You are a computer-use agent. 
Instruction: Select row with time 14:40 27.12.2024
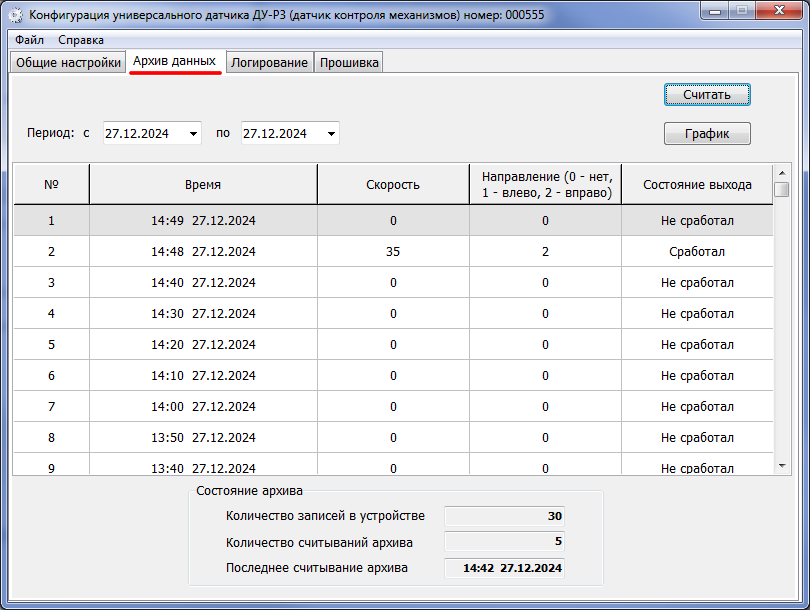pyautogui.click(x=393, y=283)
